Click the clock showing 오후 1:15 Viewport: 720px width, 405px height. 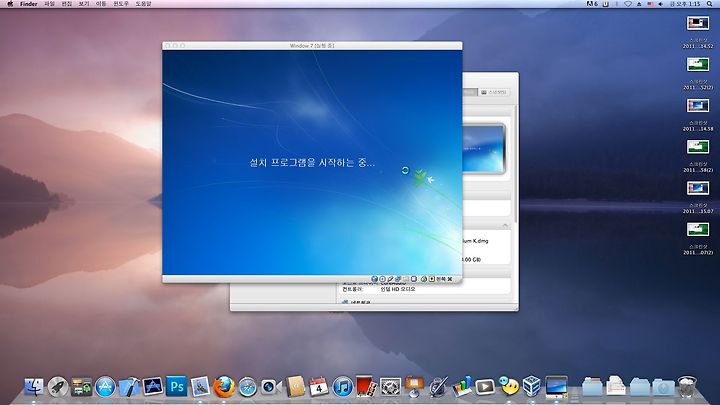click(686, 4)
